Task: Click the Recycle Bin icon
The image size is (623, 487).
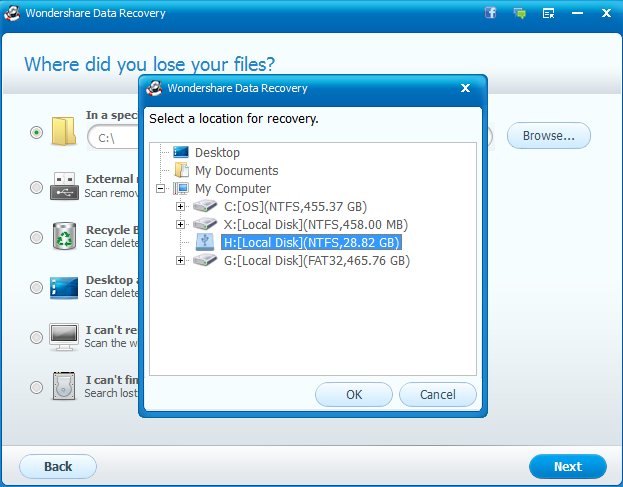Action: [64, 236]
